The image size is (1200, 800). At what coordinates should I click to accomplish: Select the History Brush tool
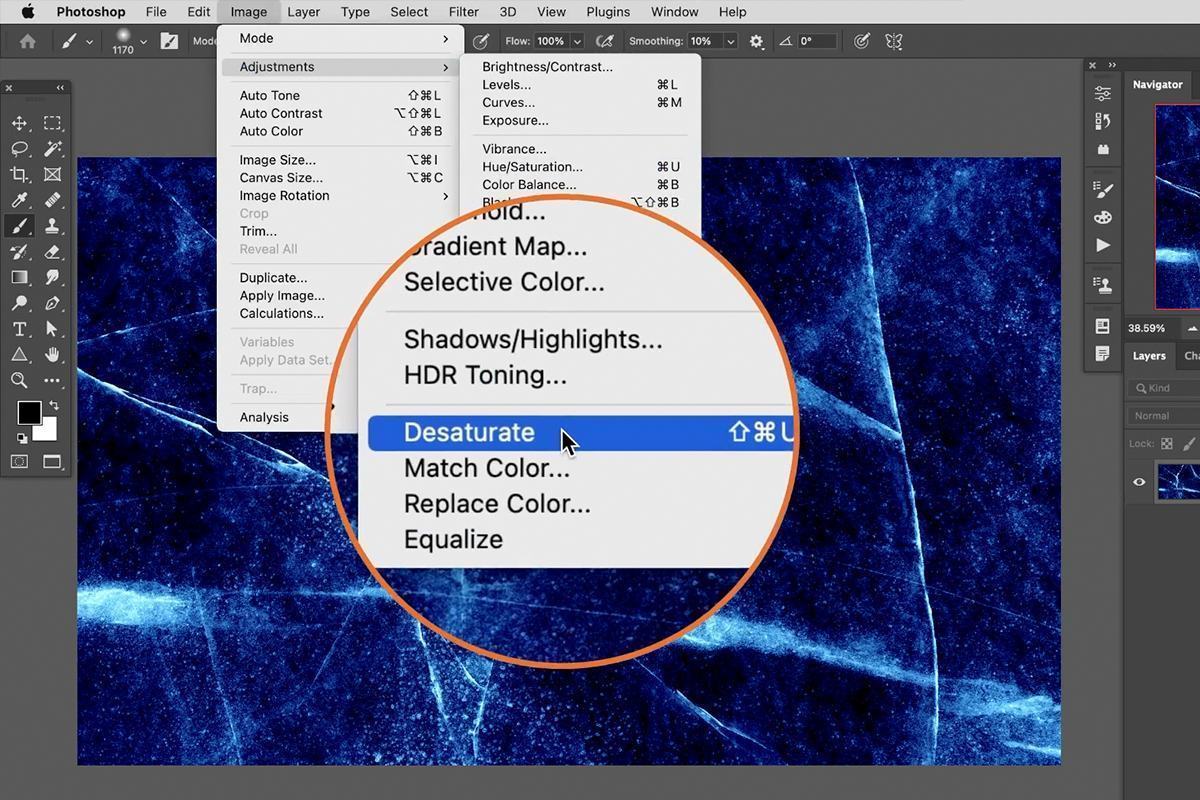point(19,252)
